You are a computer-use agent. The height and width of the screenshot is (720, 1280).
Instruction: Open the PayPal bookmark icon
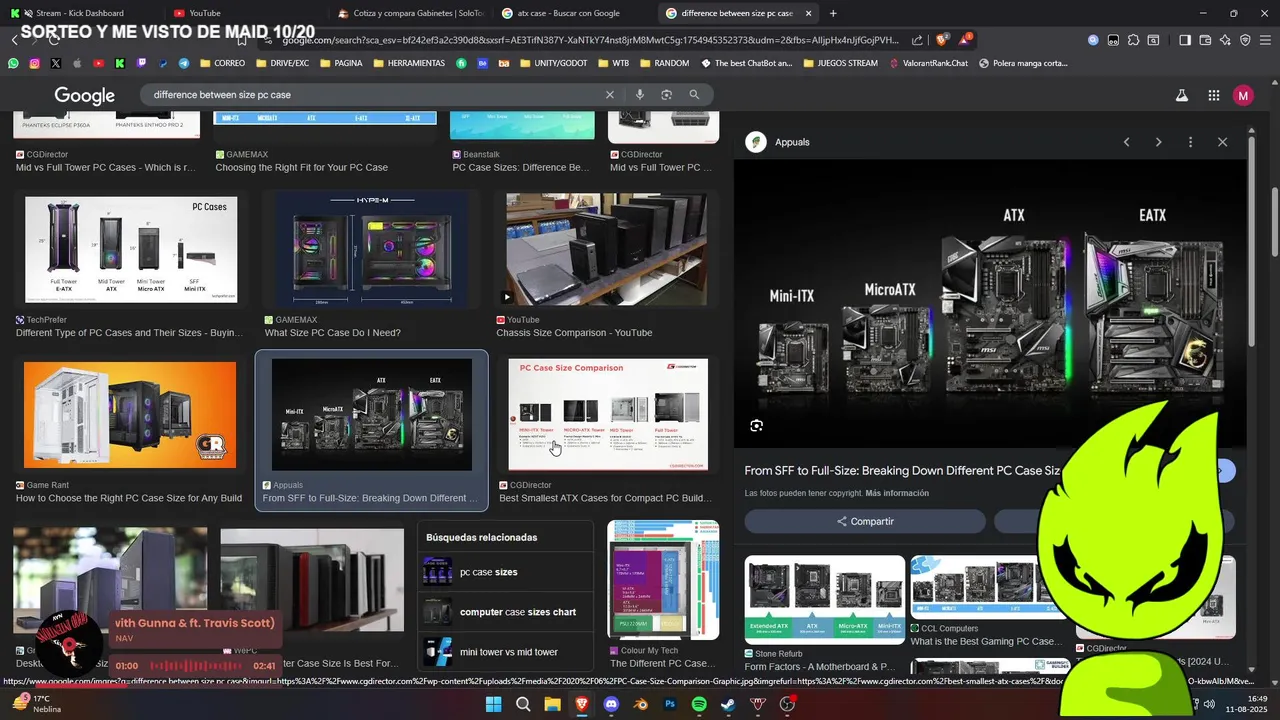click(162, 63)
